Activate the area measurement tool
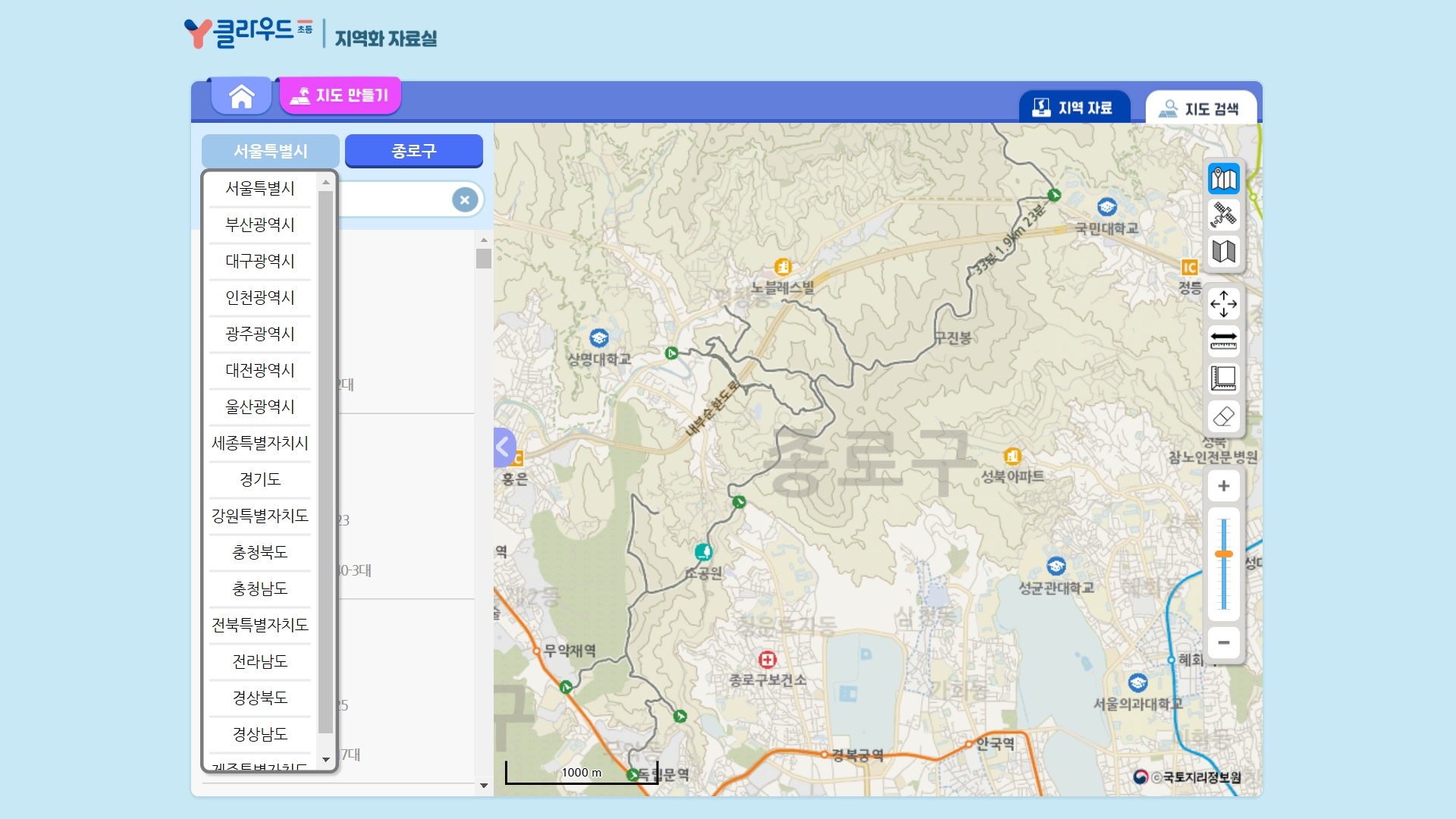1456x819 pixels. (1223, 378)
